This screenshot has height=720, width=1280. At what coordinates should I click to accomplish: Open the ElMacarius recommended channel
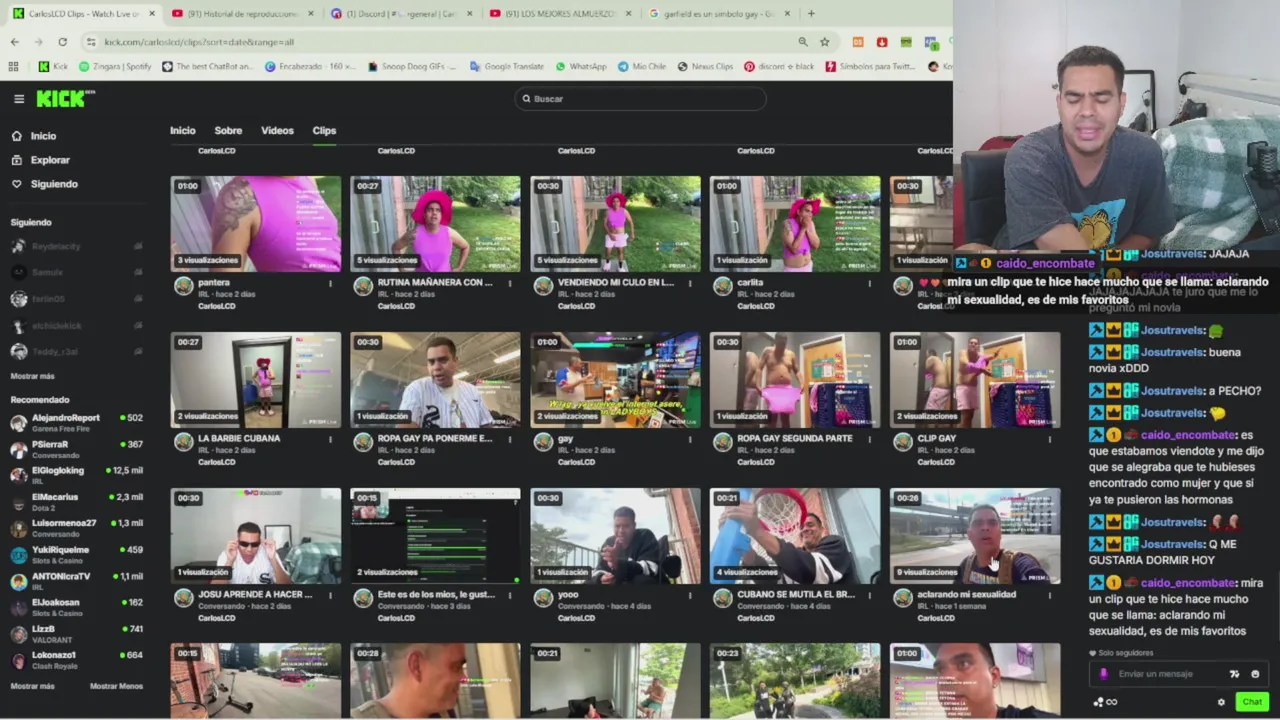76,502
